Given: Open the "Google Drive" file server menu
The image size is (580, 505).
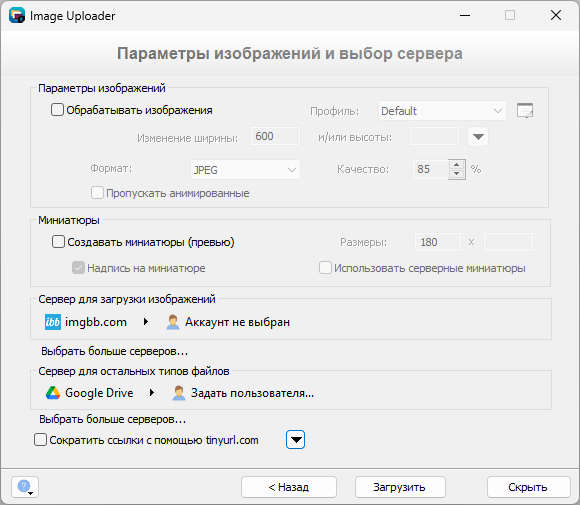Looking at the screenshot, I should [99, 393].
